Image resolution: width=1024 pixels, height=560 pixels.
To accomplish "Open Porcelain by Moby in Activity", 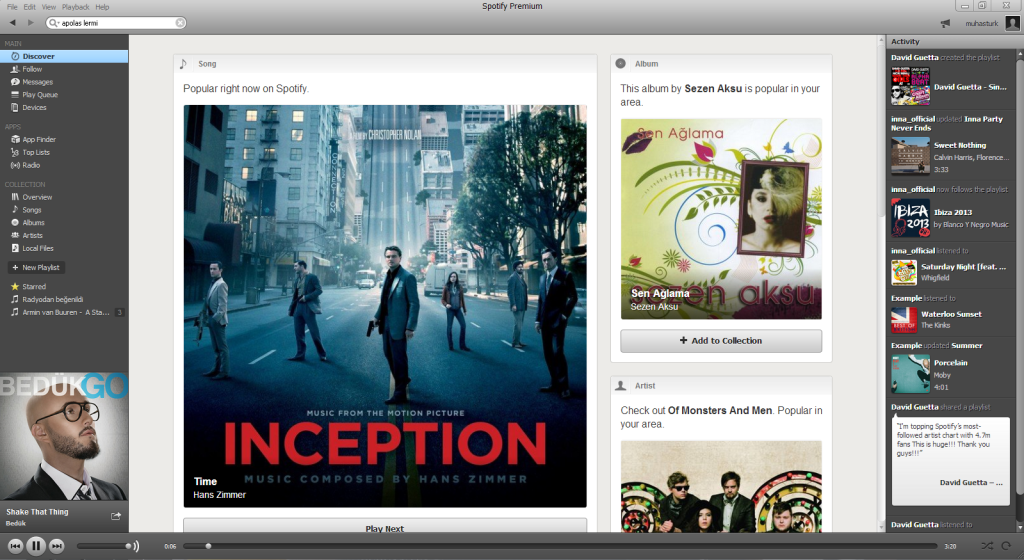I will 950,363.
